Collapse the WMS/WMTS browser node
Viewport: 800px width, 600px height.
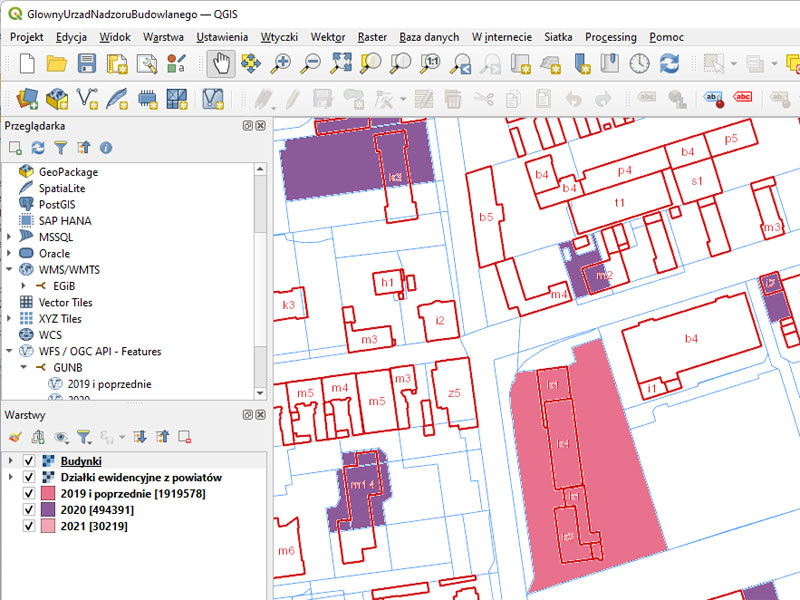click(9, 269)
